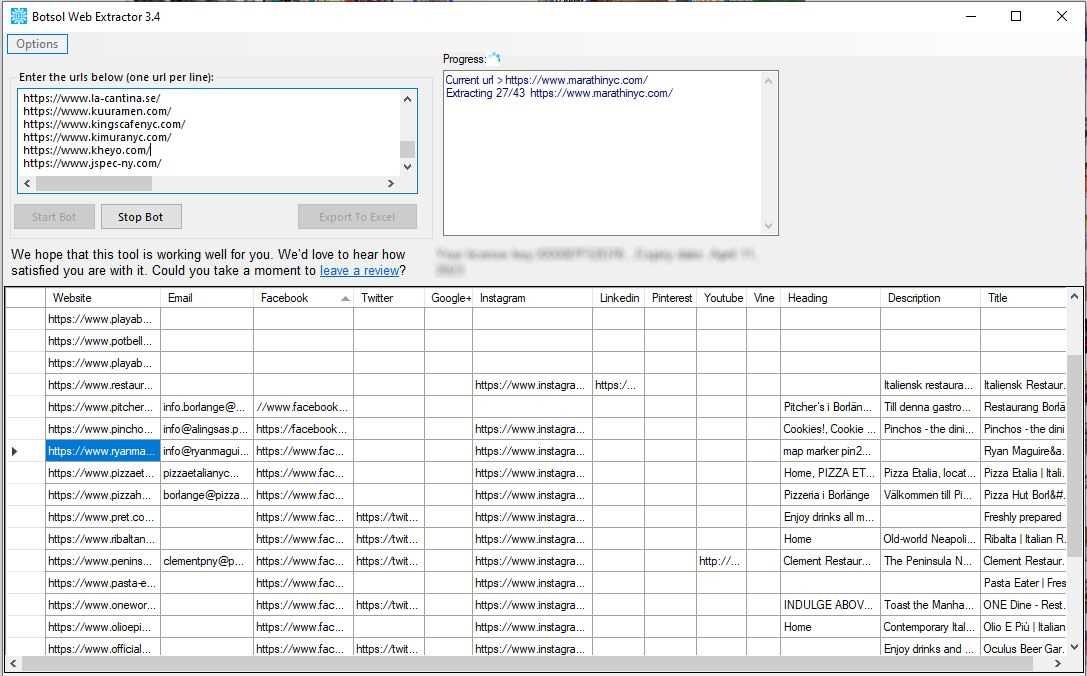The image size is (1087, 676).
Task: Click the URL box scroll up arrow
Action: (x=407, y=99)
